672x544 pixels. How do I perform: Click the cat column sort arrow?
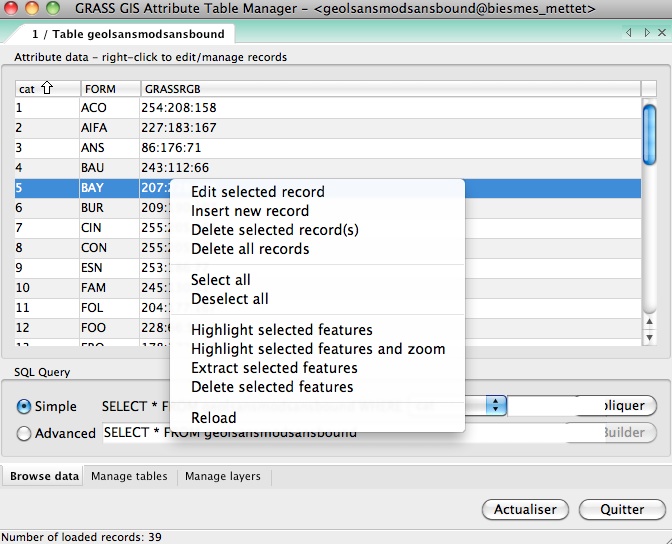pos(46,89)
